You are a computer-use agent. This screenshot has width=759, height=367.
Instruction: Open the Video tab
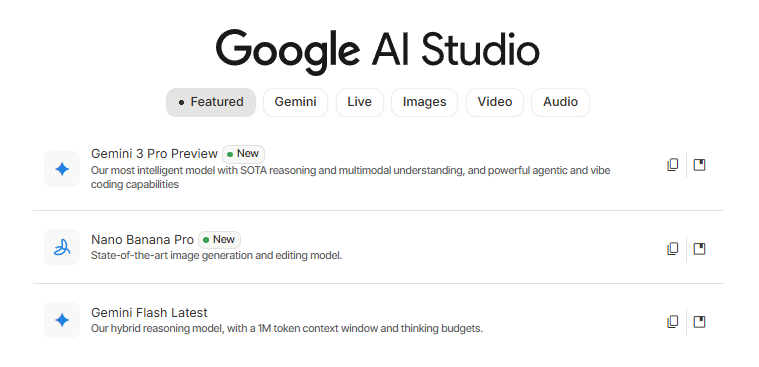[x=495, y=102]
